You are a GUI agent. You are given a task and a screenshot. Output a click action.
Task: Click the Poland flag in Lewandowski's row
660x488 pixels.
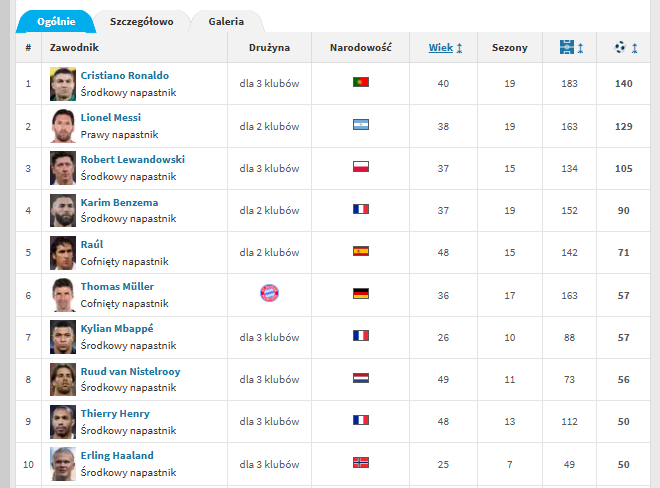(361, 167)
